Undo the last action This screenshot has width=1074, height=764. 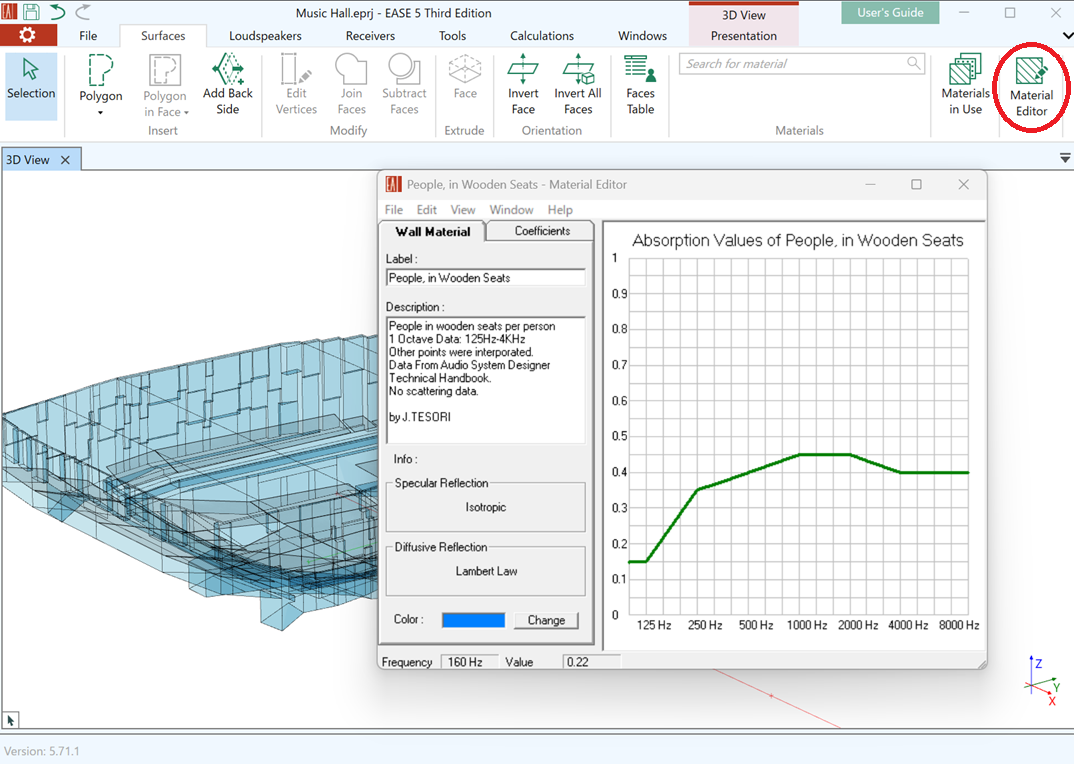click(x=58, y=12)
